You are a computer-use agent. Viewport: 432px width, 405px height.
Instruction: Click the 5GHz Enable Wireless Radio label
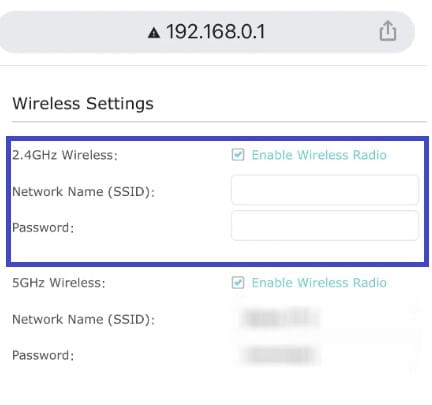pyautogui.click(x=319, y=283)
